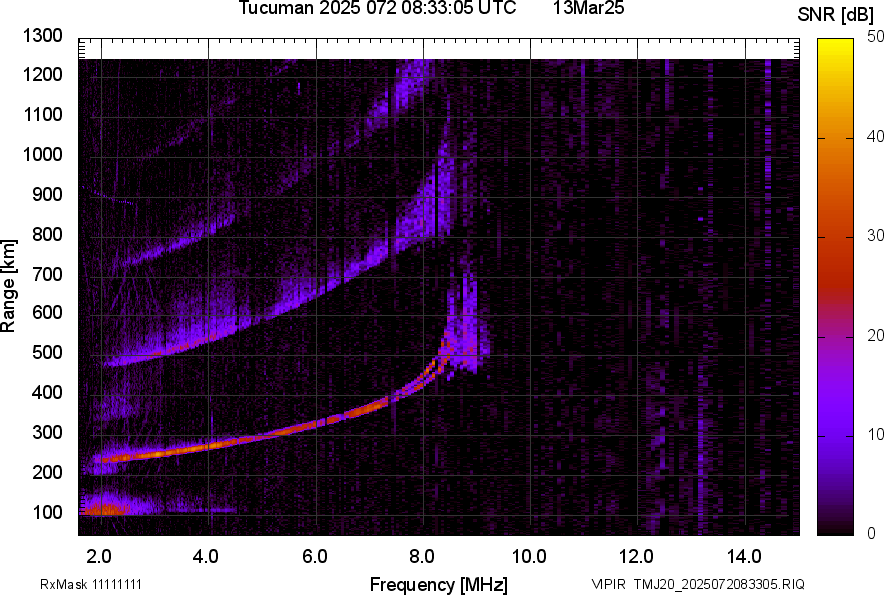The height and width of the screenshot is (595, 884).
Task: Click the Range [km] axis label
Action: click(x=8, y=286)
